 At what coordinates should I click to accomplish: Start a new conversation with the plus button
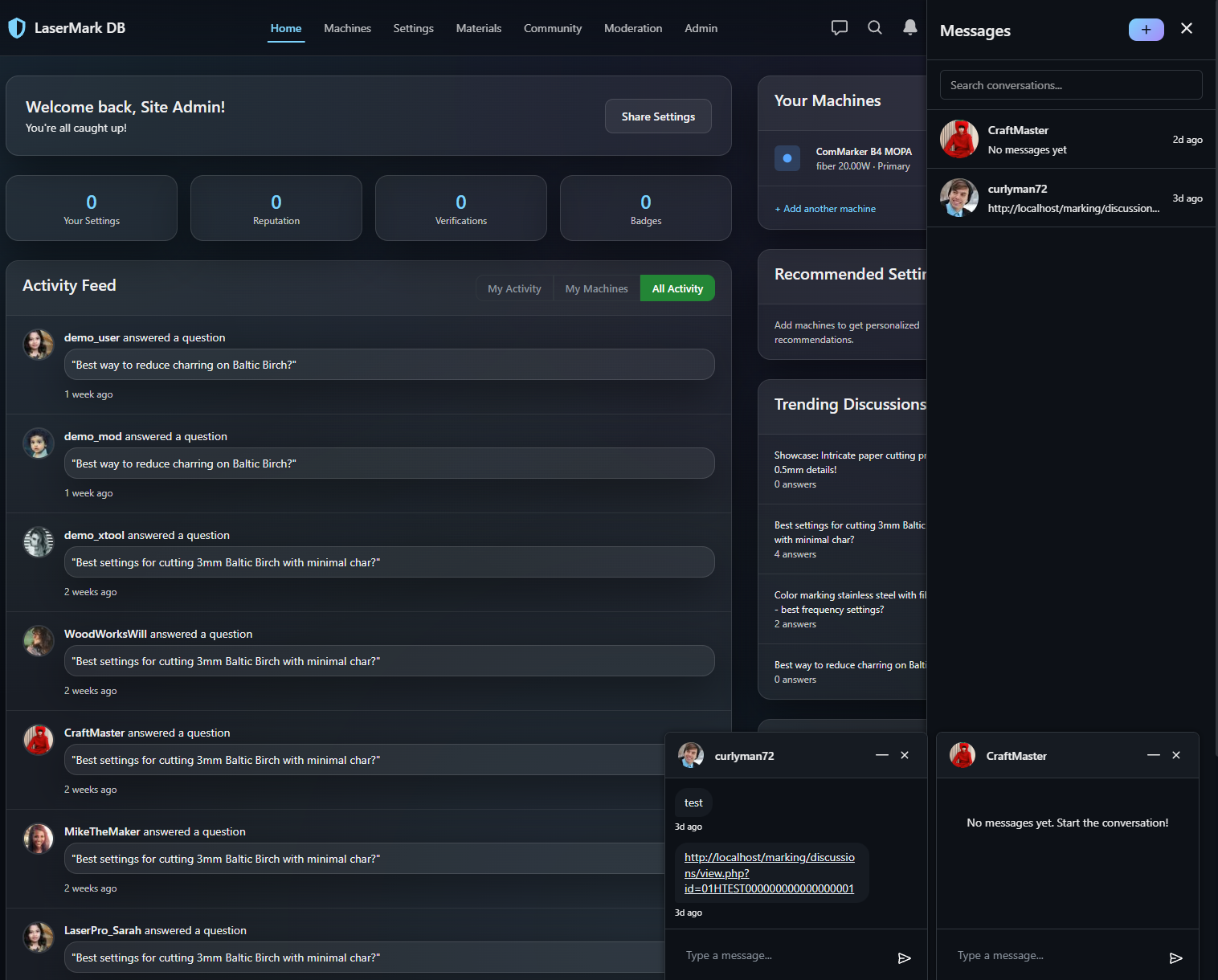coord(1146,29)
